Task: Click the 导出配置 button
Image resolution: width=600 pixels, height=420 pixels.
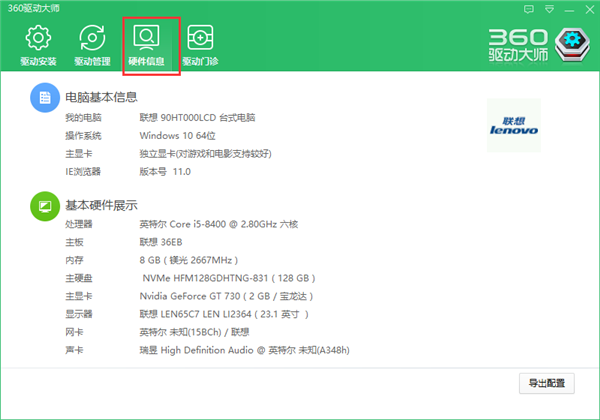Action: tap(547, 383)
